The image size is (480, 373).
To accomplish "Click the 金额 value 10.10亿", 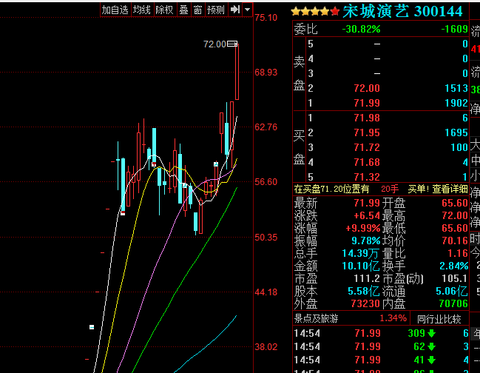I will point(361,266).
